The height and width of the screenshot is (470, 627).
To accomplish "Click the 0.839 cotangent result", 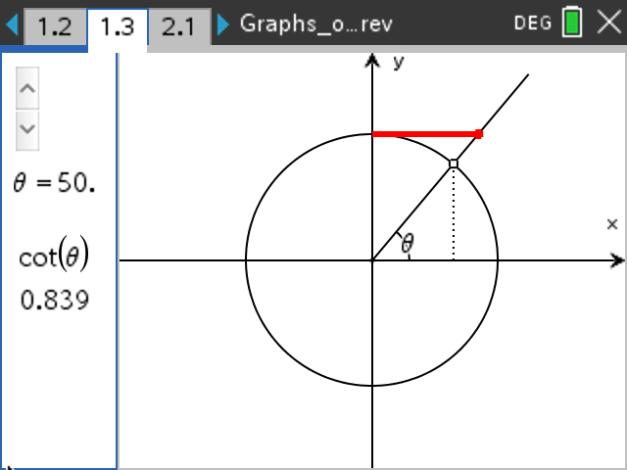I will point(54,300).
